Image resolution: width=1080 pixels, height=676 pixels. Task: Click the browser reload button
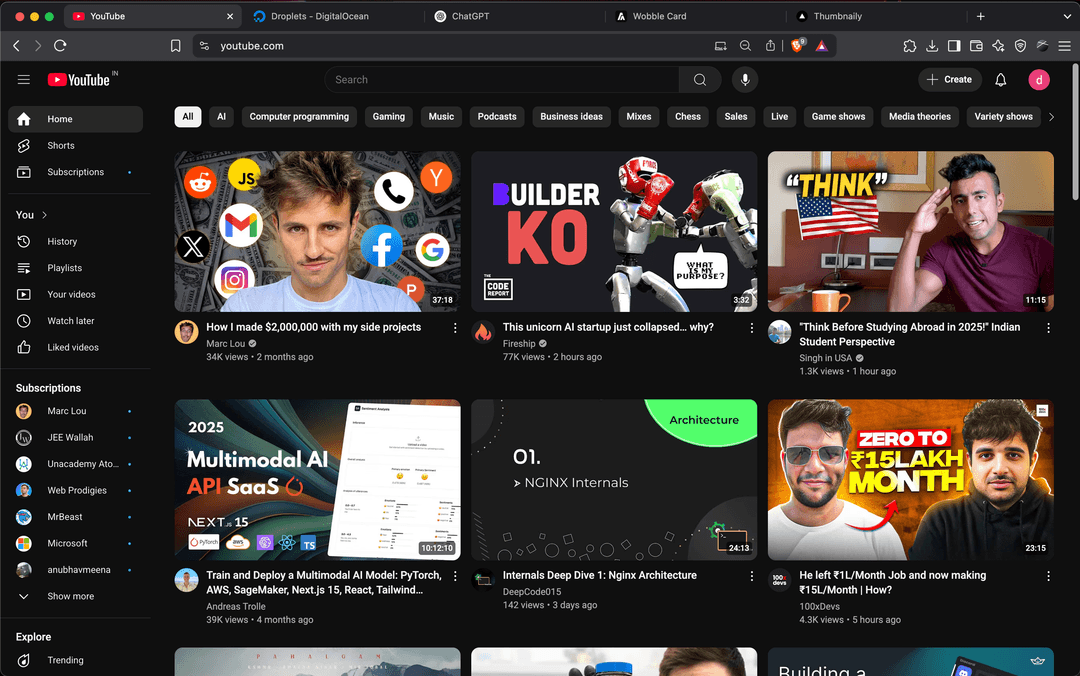60,45
